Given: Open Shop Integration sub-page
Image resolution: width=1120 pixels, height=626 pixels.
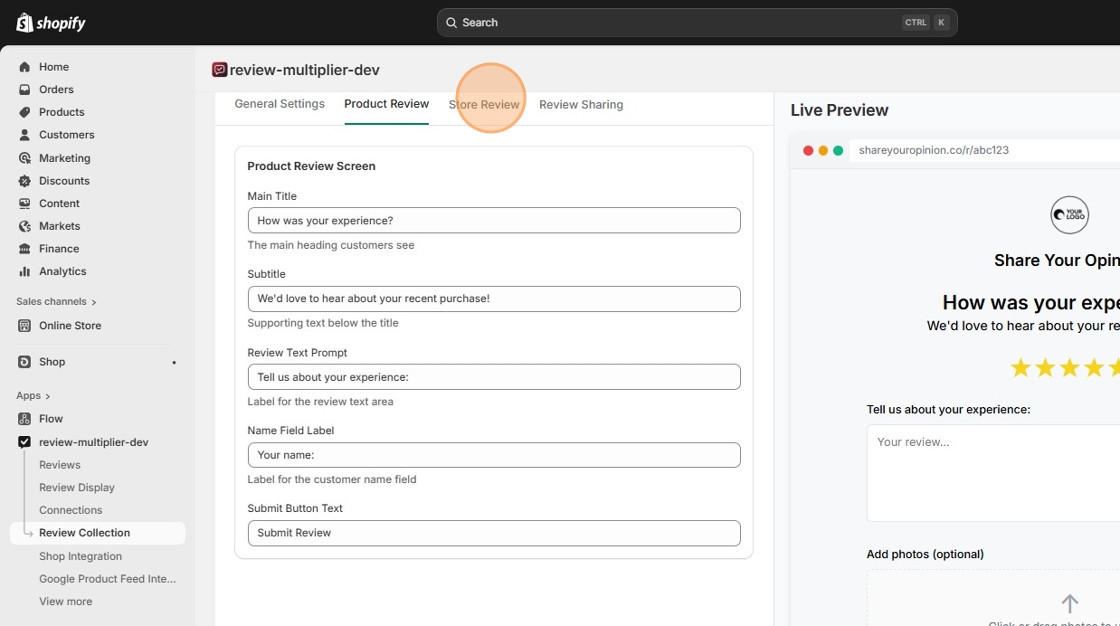Looking at the screenshot, I should 80,556.
